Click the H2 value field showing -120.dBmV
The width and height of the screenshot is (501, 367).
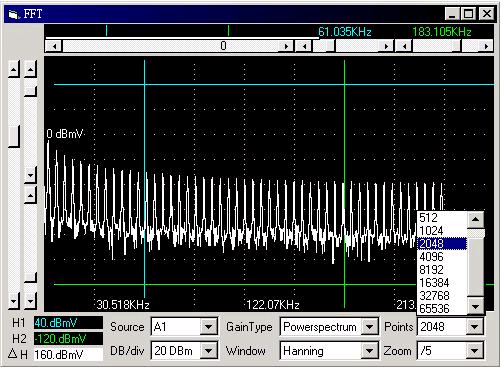point(68,339)
